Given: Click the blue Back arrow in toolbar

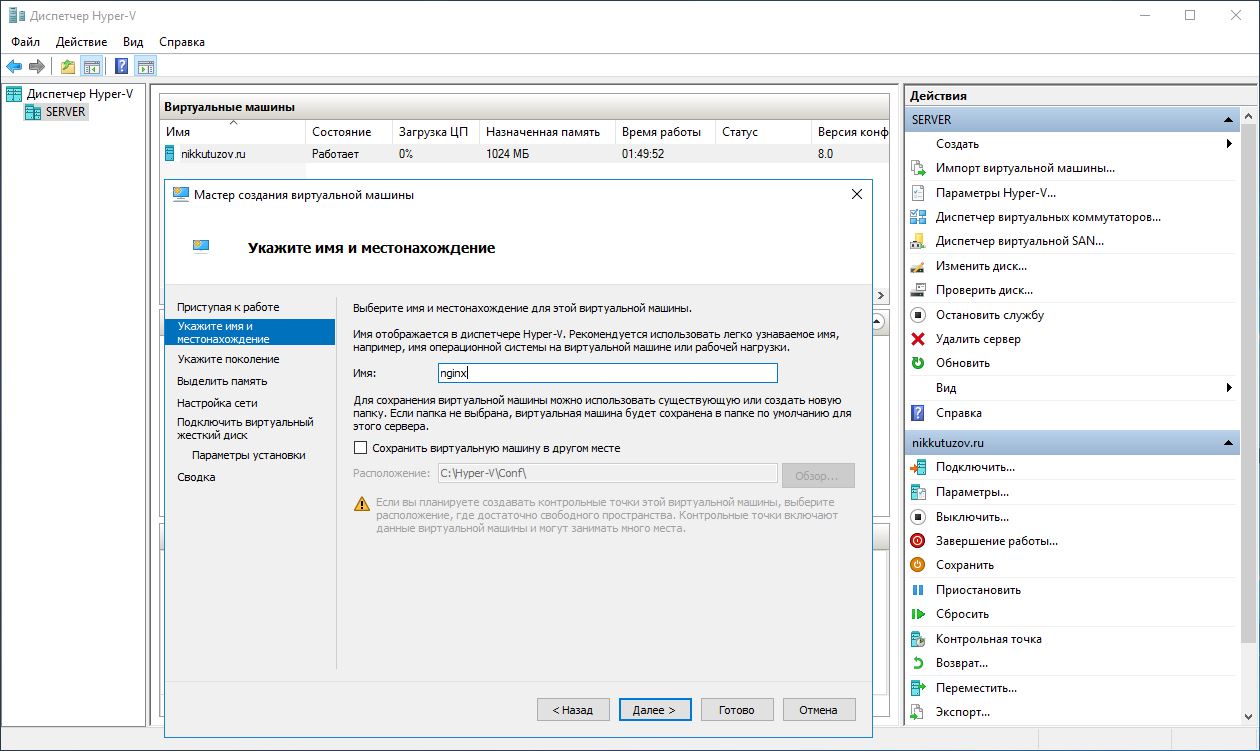Looking at the screenshot, I should tap(14, 67).
